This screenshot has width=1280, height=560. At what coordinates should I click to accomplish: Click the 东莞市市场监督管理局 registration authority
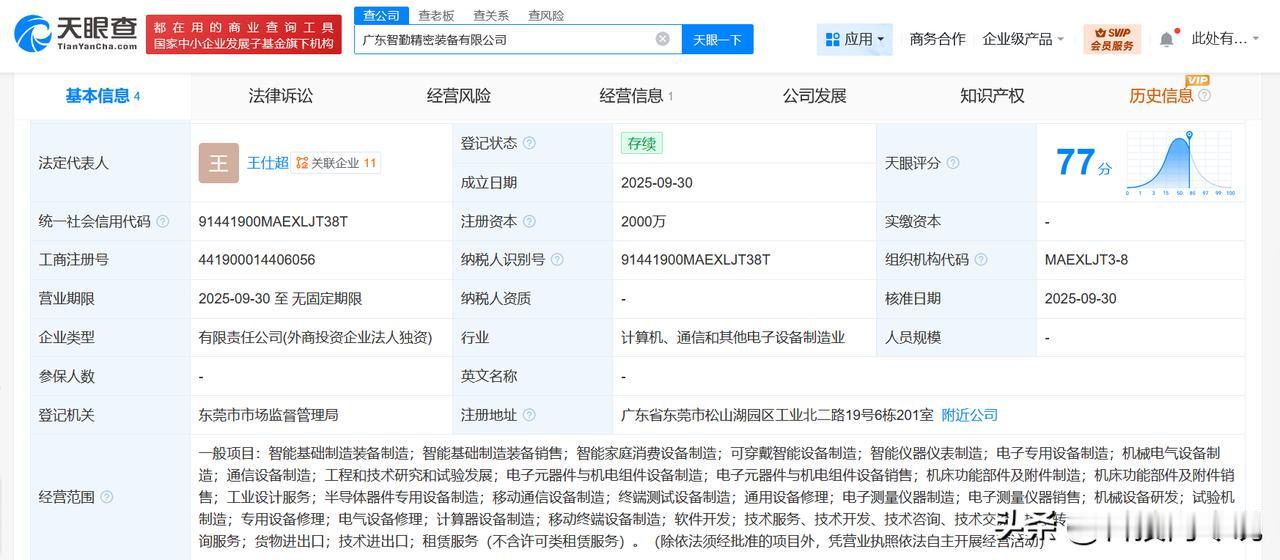268,415
